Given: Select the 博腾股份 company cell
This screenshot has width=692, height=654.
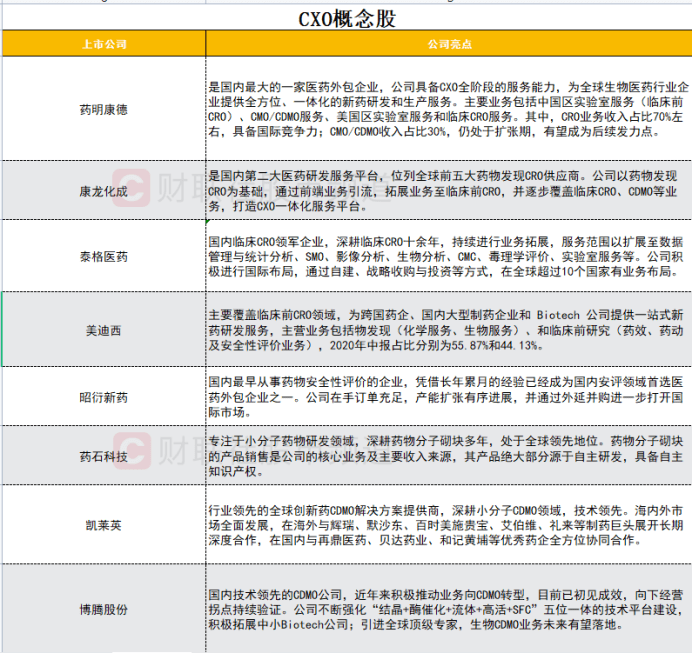Looking at the screenshot, I should tap(103, 609).
